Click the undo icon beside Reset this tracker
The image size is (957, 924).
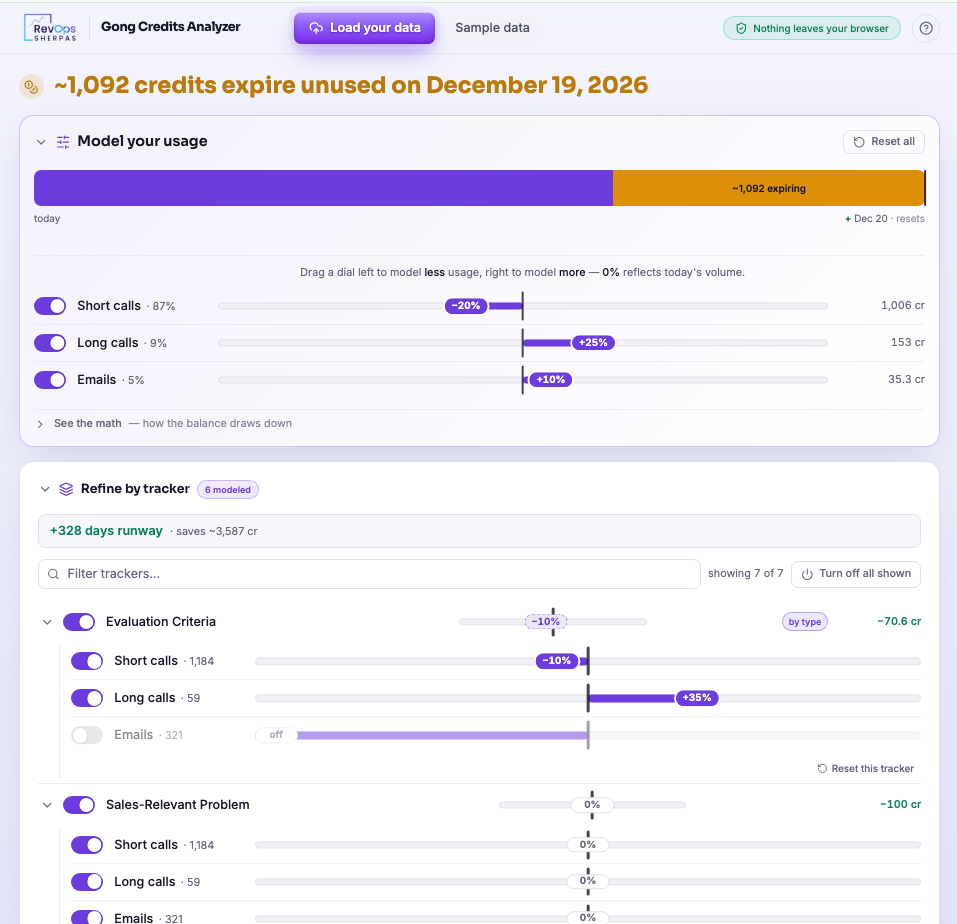pos(822,768)
